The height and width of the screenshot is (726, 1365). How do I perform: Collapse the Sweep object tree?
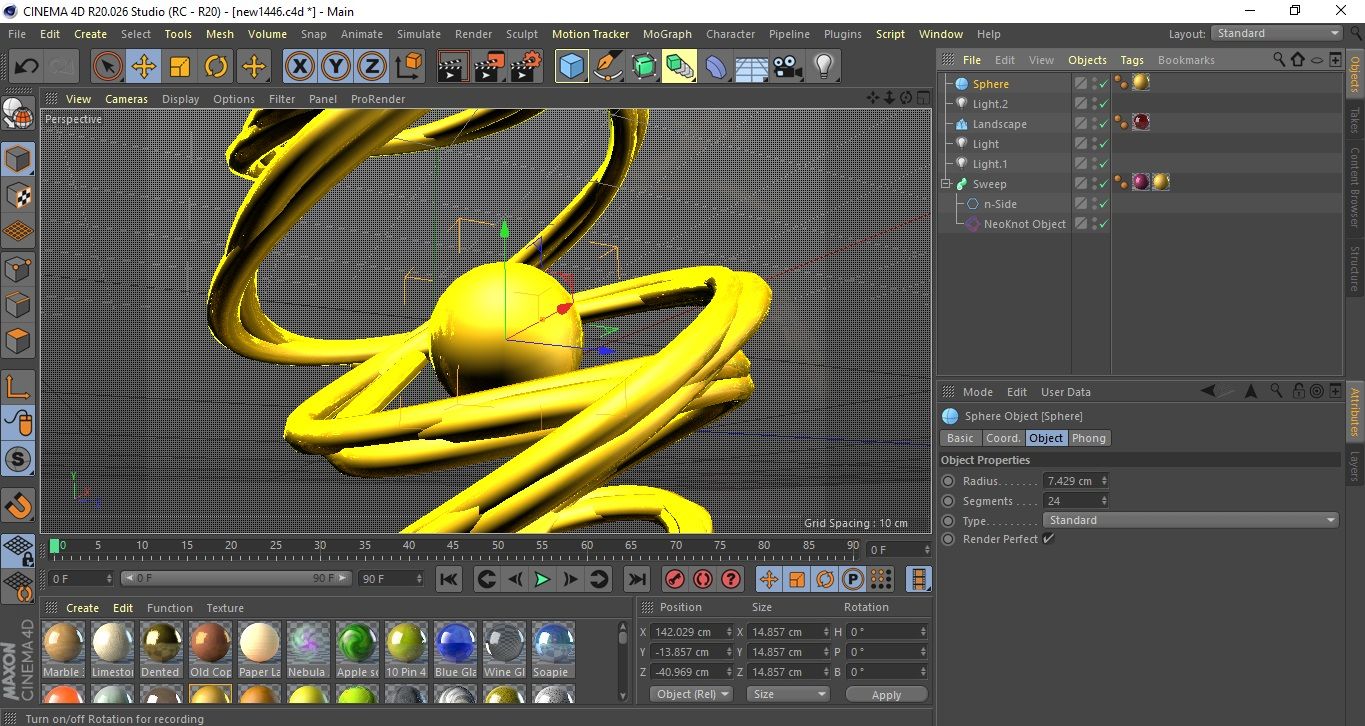pyautogui.click(x=946, y=184)
